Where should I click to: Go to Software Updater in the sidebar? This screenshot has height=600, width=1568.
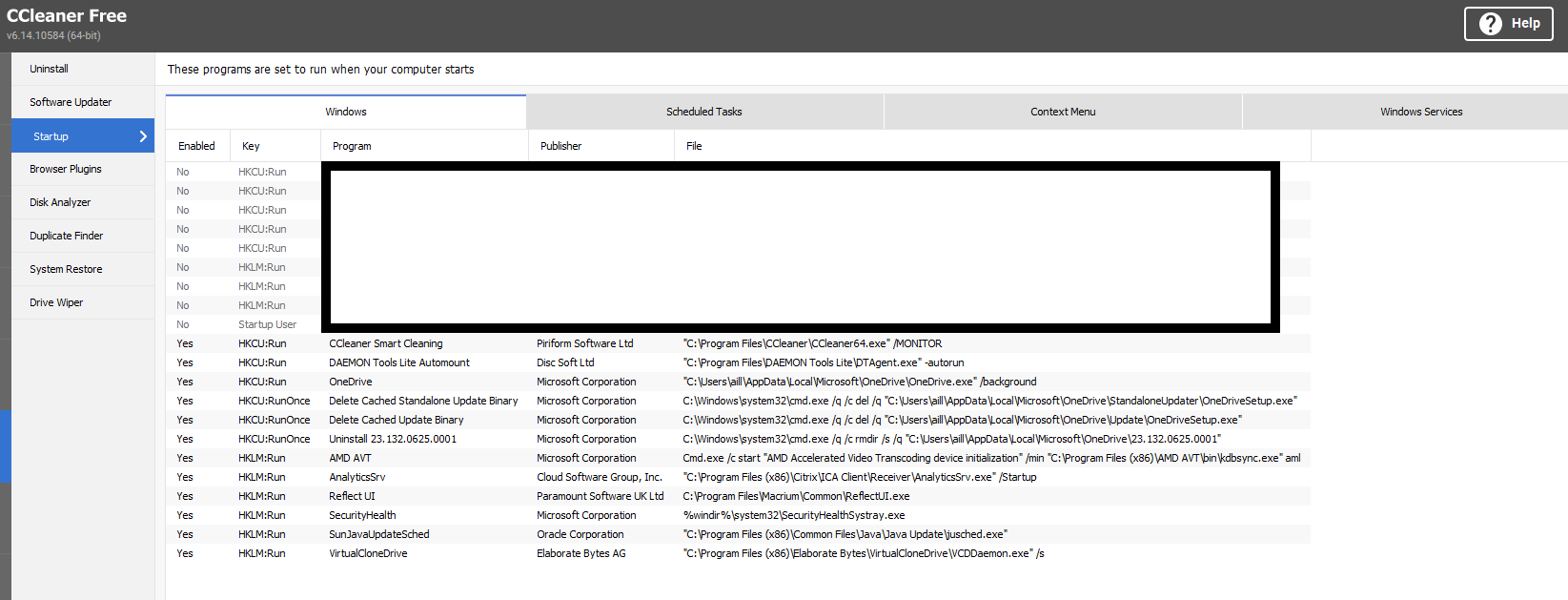pos(83,102)
